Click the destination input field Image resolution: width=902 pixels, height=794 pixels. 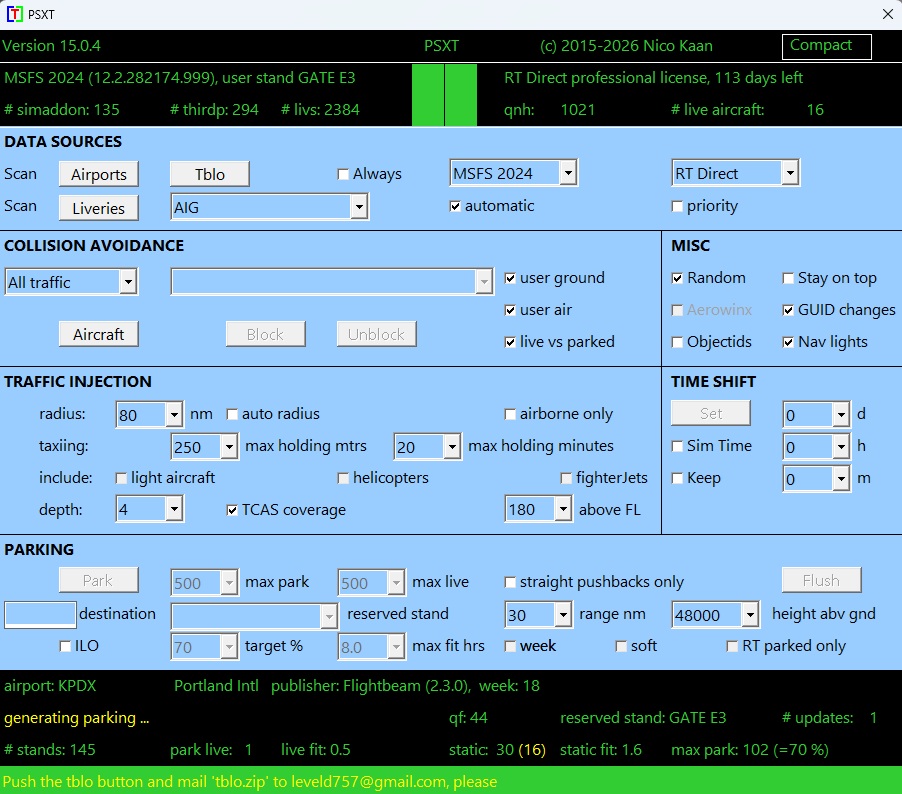[x=40, y=614]
